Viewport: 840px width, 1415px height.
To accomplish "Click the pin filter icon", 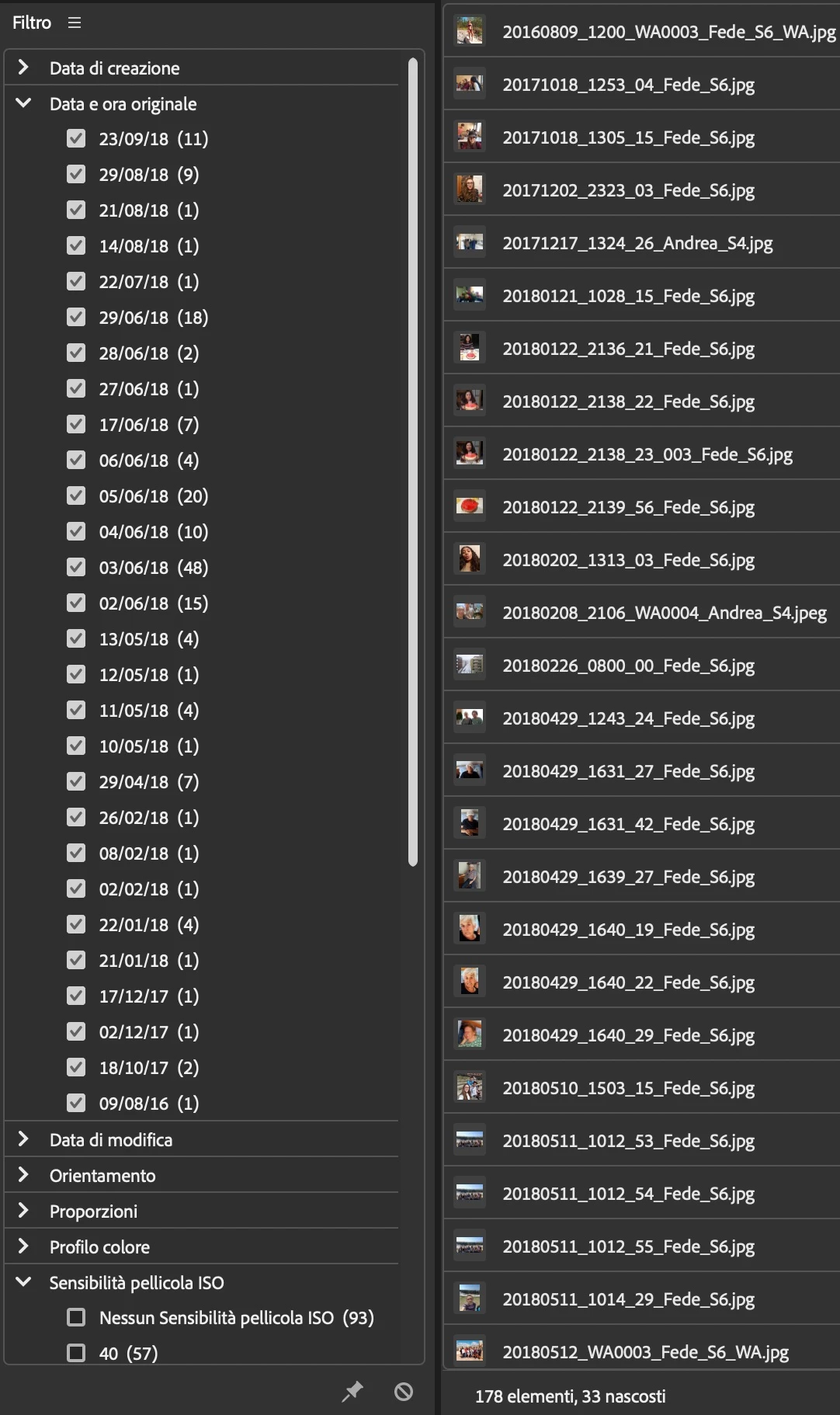I will (352, 1391).
